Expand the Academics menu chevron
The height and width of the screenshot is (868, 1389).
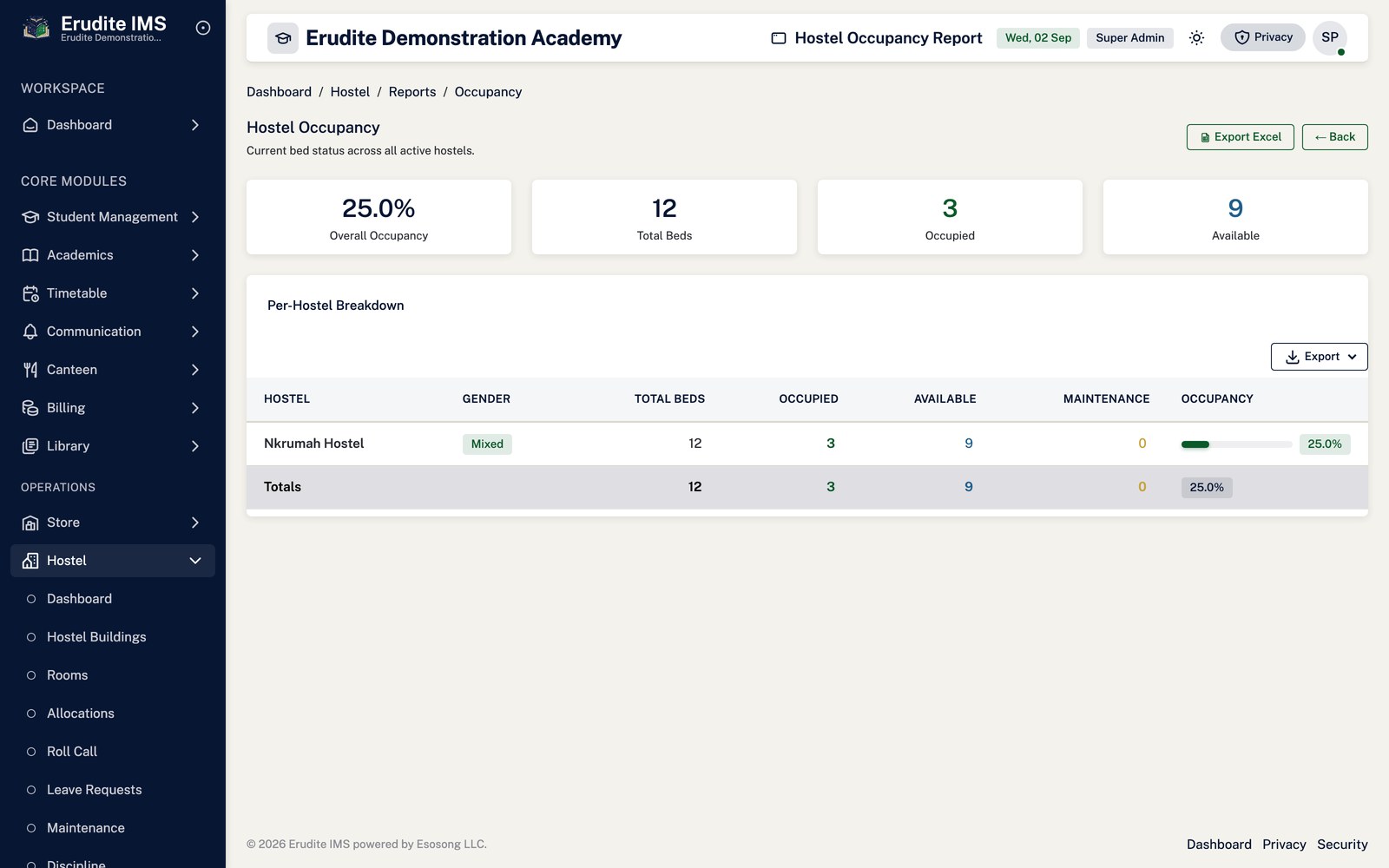(x=195, y=255)
